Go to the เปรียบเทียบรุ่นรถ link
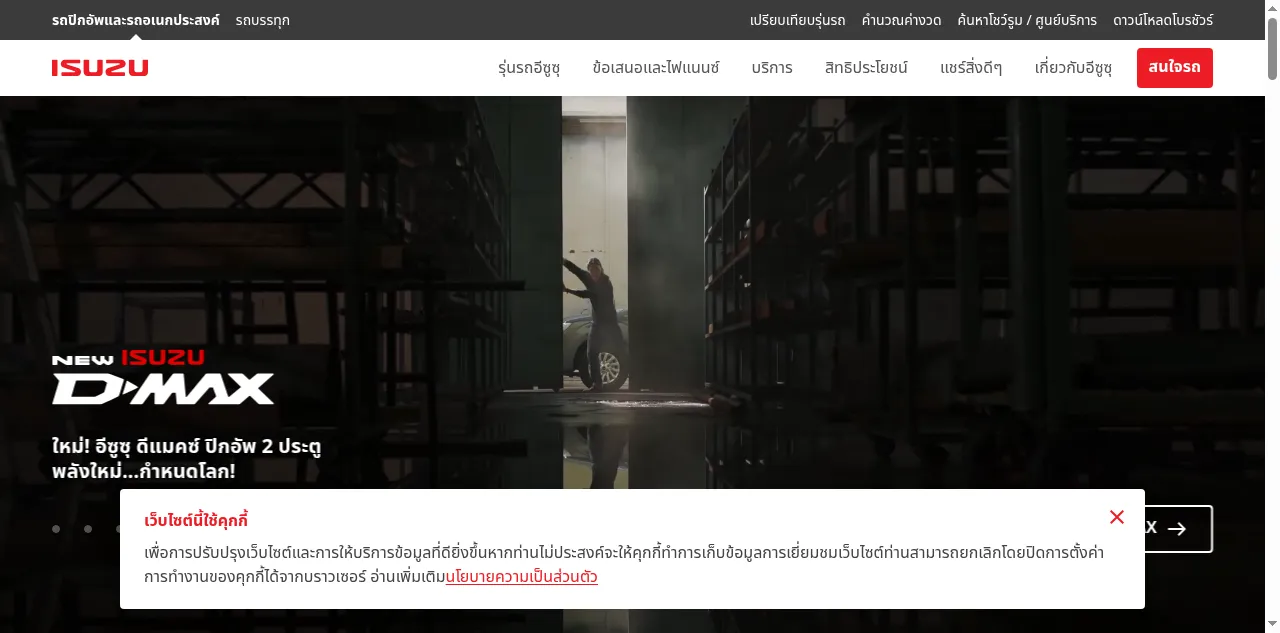Image resolution: width=1280 pixels, height=633 pixels. pyautogui.click(x=797, y=20)
